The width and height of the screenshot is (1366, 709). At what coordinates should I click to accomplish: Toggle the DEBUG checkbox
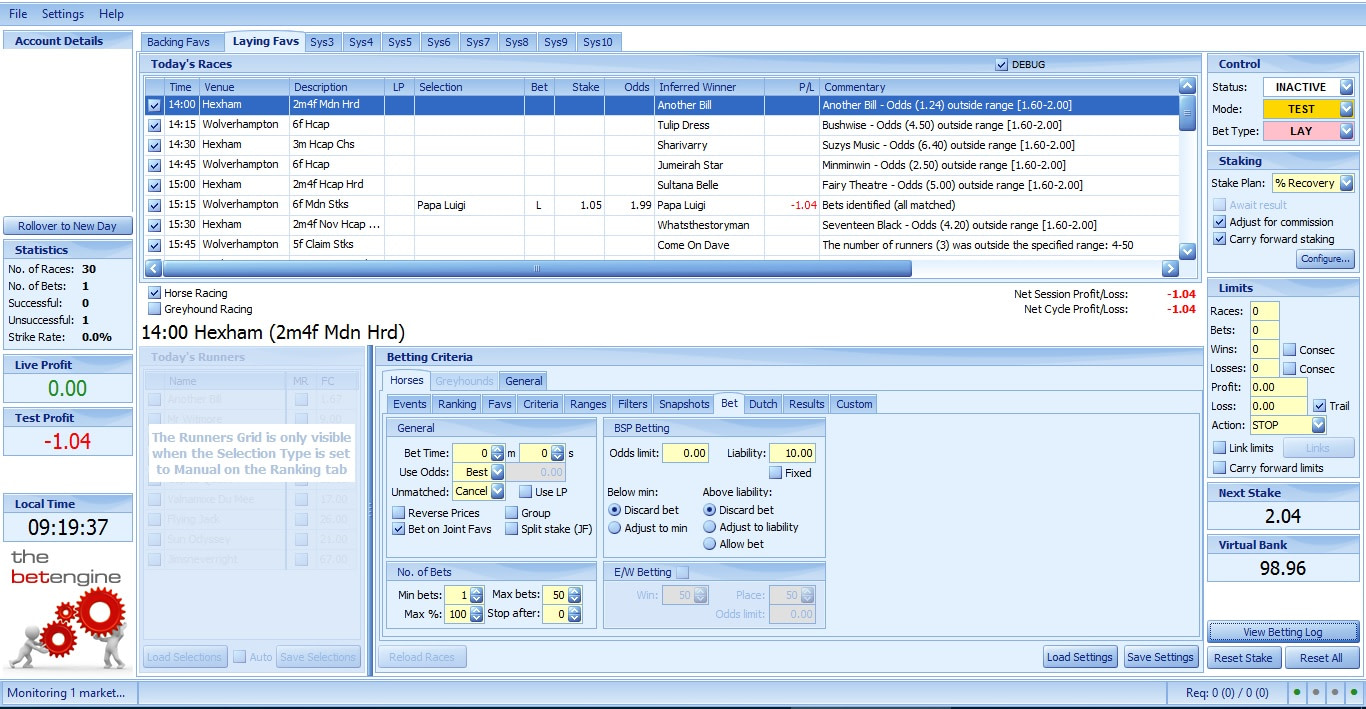(1002, 65)
